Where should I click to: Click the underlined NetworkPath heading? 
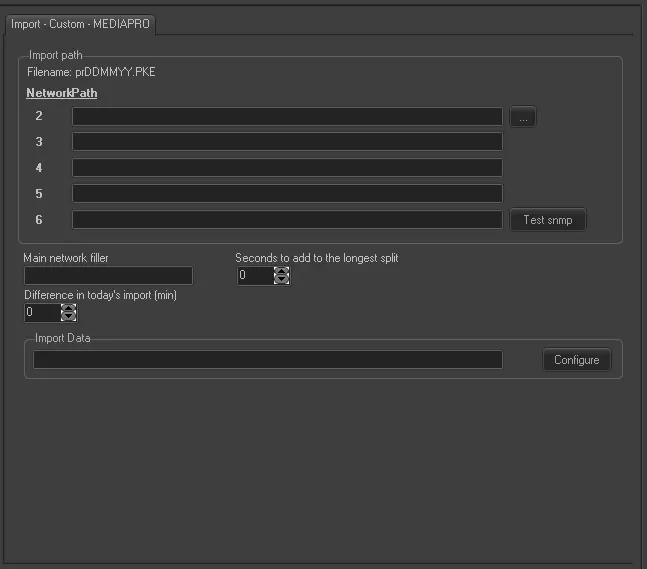(62, 93)
